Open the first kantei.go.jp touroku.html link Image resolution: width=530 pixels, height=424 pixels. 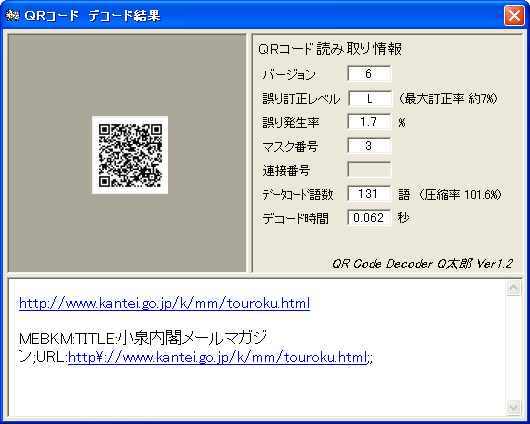click(164, 304)
